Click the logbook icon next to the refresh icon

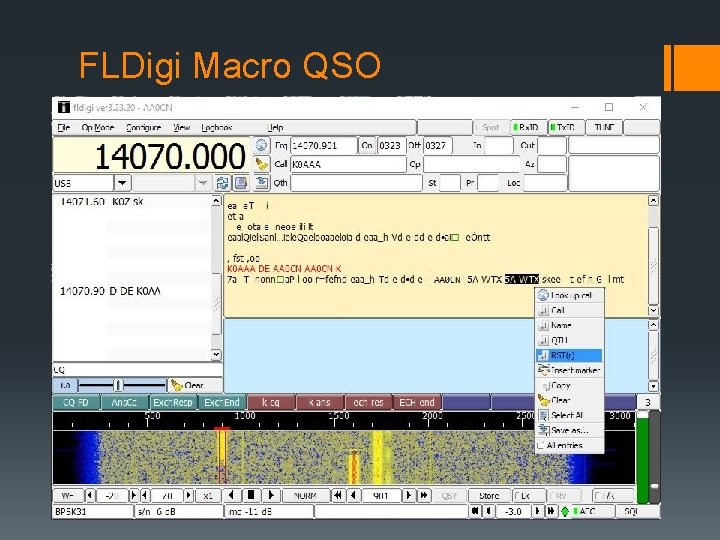coord(241,183)
